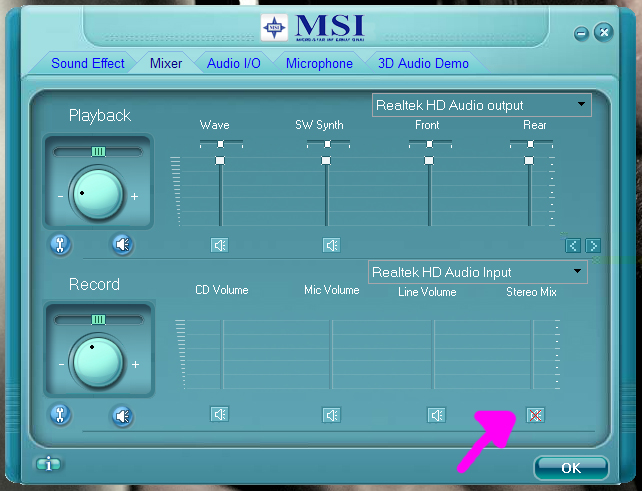Click the Record section label
This screenshot has width=642, height=491.
coord(94,284)
